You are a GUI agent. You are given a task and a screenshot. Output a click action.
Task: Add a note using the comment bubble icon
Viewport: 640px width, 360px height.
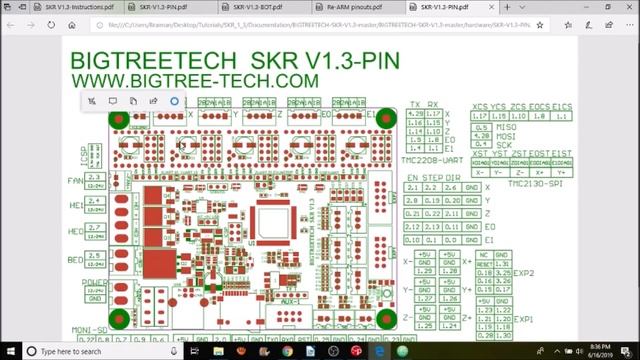click(x=113, y=101)
